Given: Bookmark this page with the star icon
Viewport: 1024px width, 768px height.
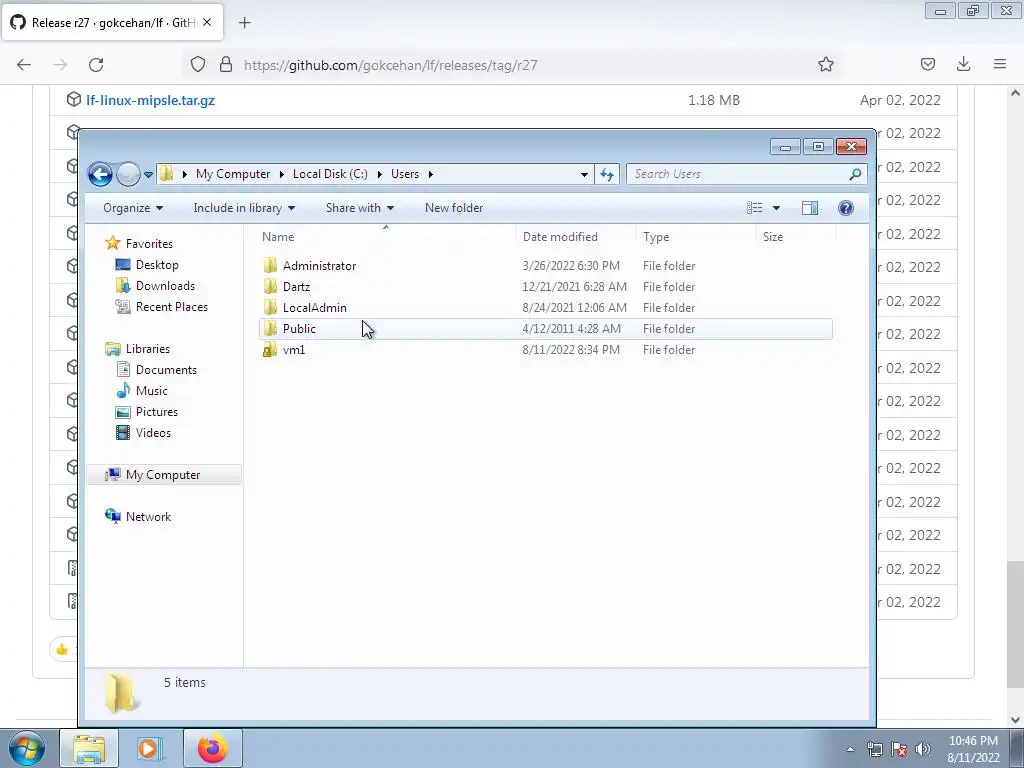Looking at the screenshot, I should pyautogui.click(x=825, y=65).
